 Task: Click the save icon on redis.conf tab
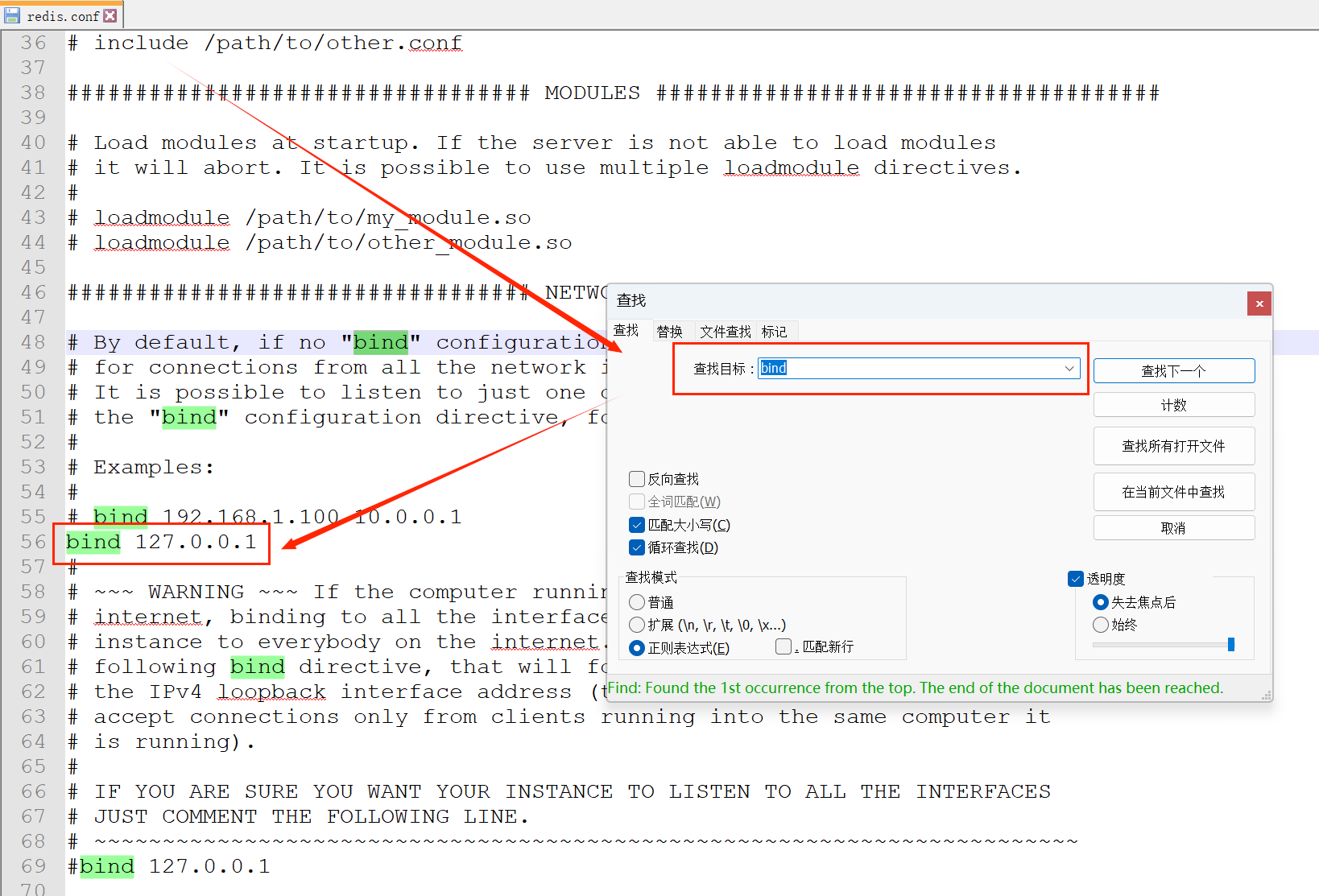12,15
